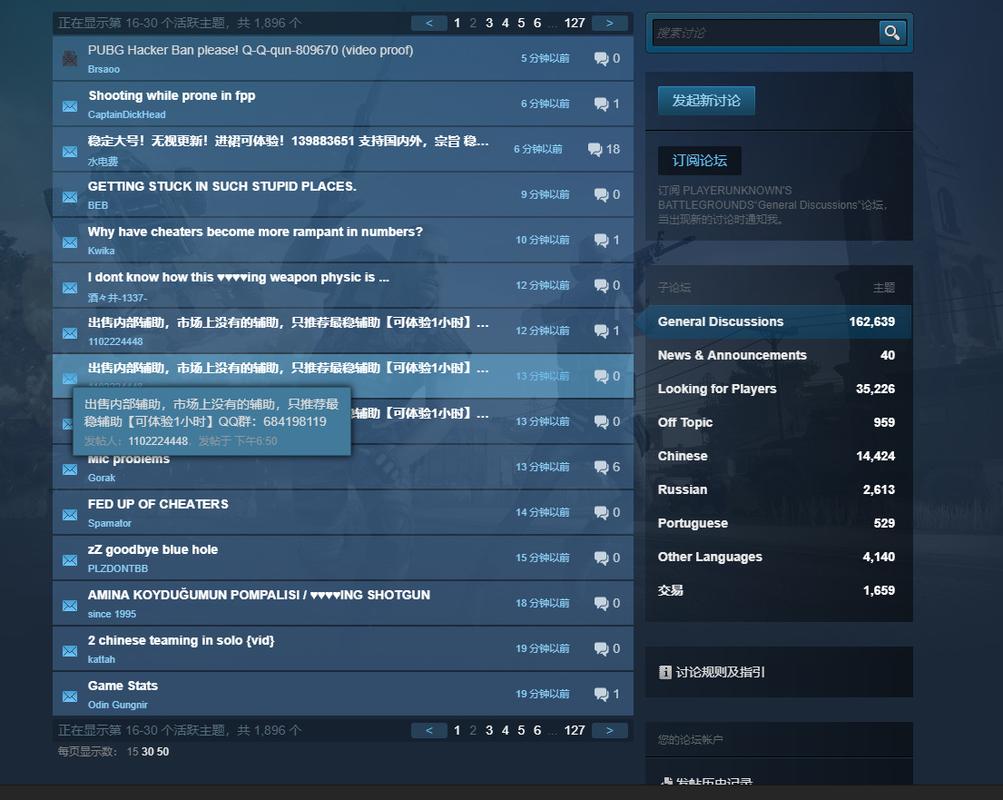The image size is (1003, 800).
Task: Click envelope icon of Shooting while prone topic
Action: pos(70,106)
